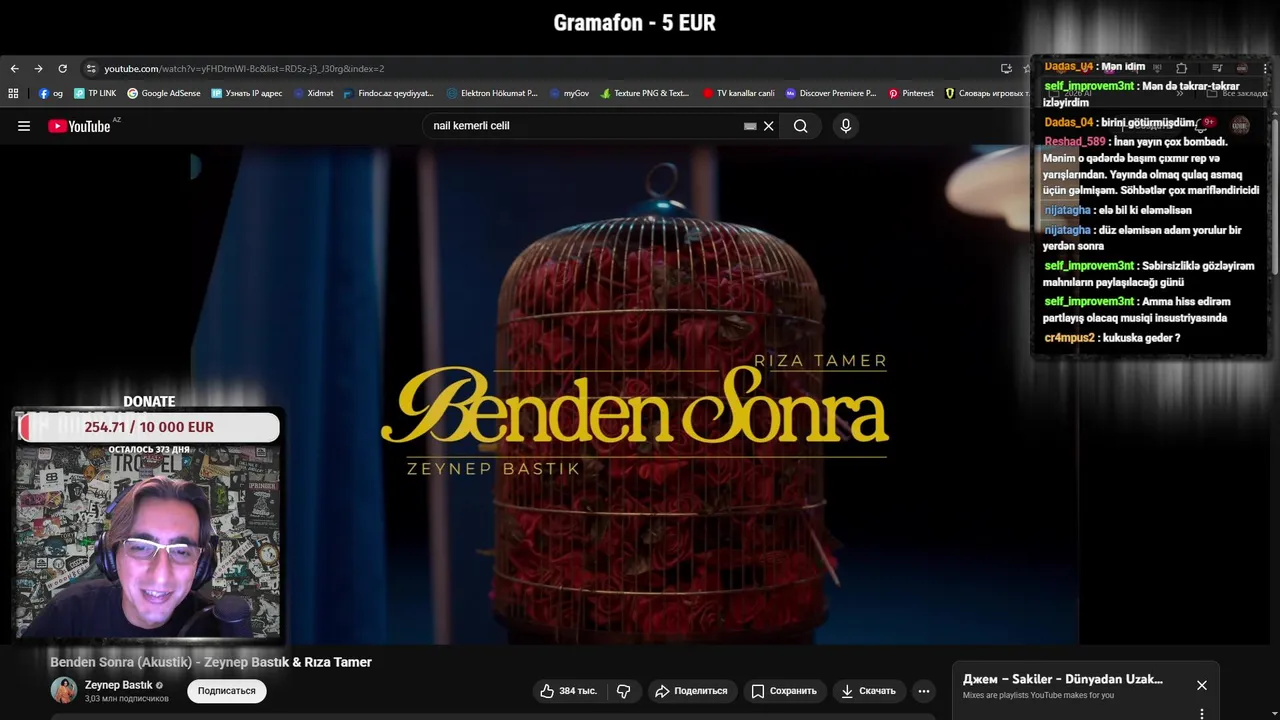Viewport: 1280px width, 720px height.
Task: Open the YouTube hamburger guide menu
Action: click(x=24, y=126)
